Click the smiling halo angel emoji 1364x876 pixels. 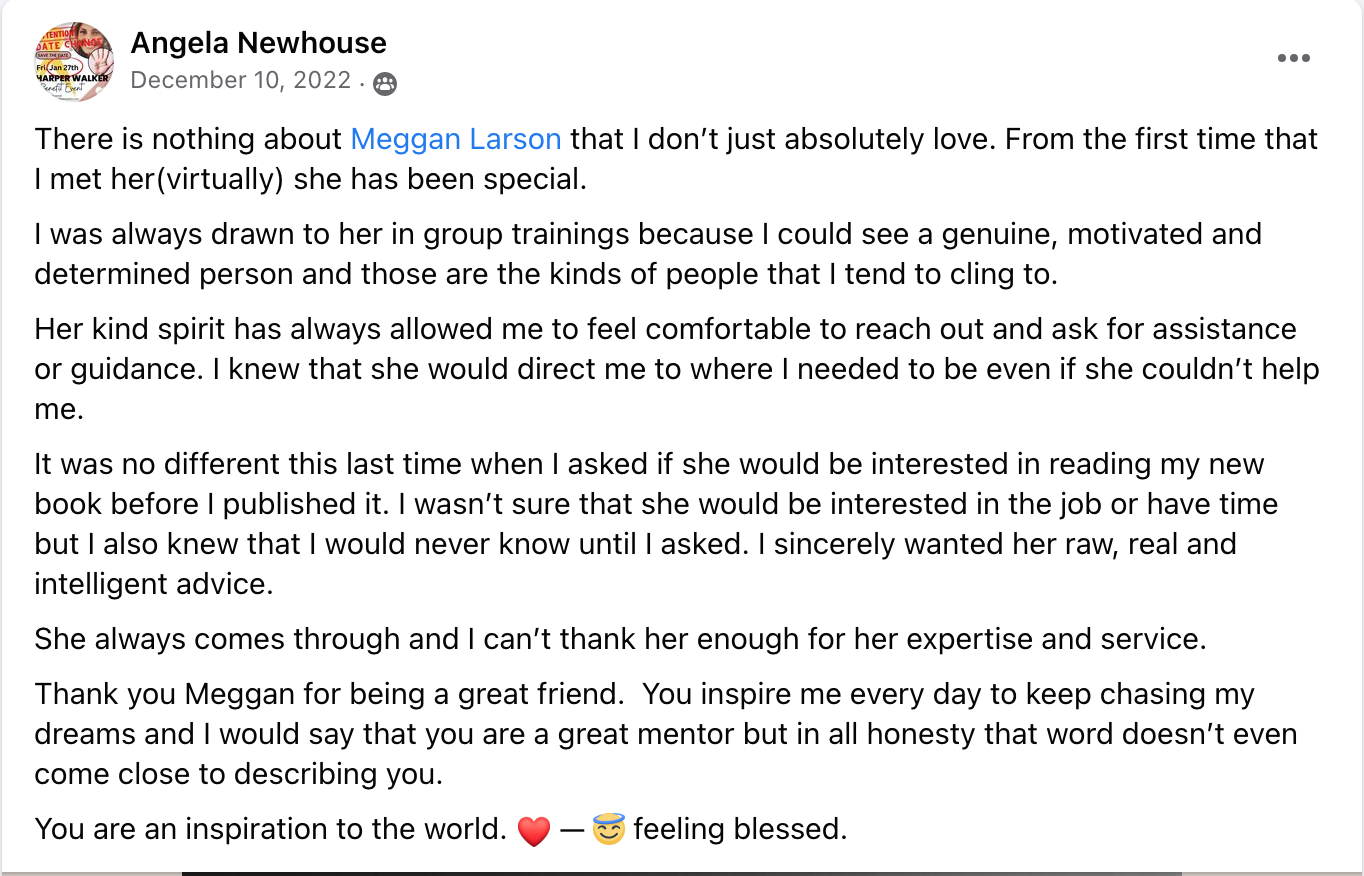pyautogui.click(x=609, y=830)
